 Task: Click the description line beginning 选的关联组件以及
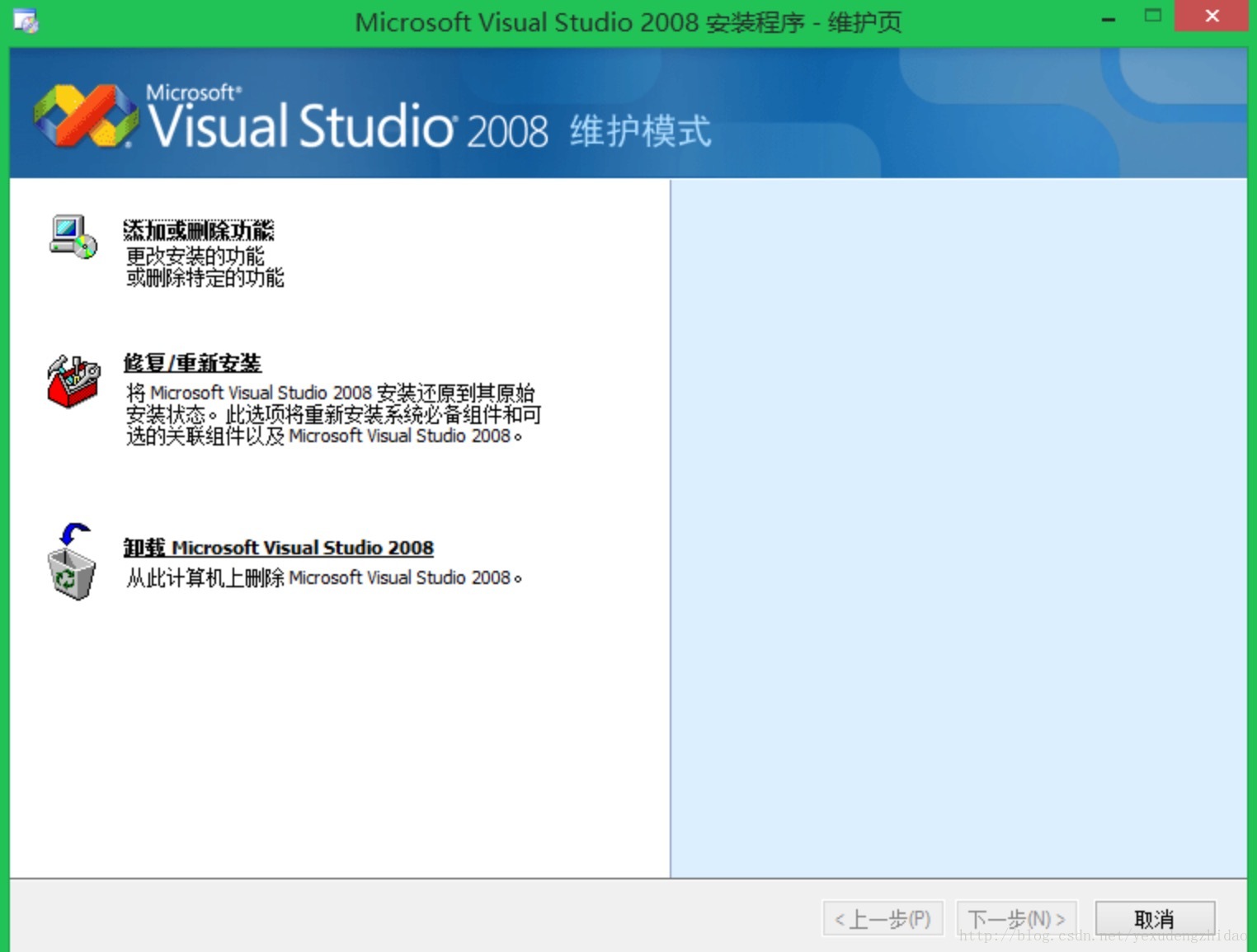[324, 436]
